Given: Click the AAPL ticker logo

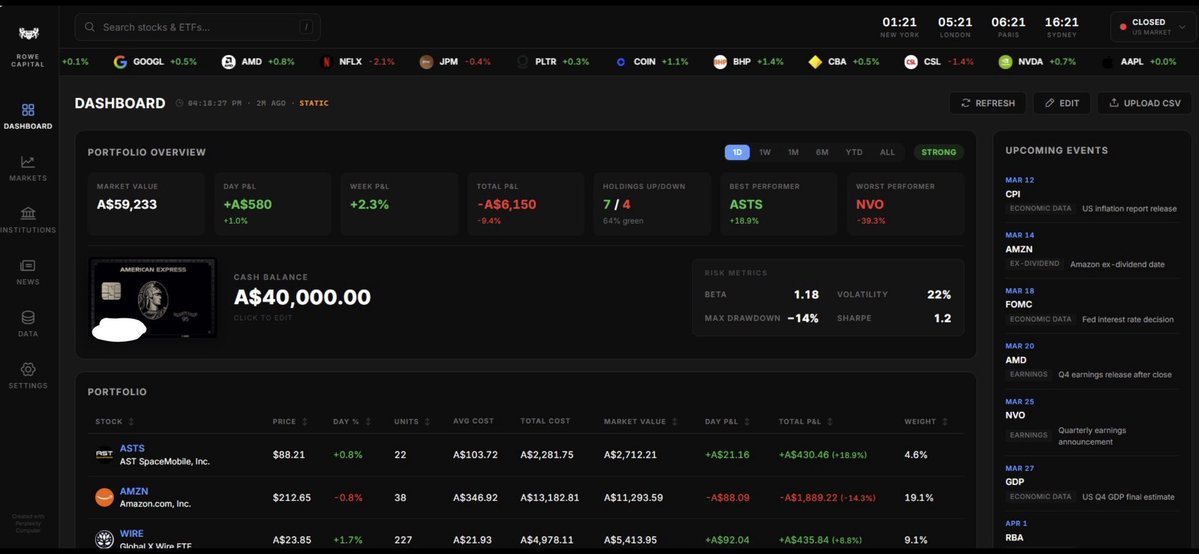Looking at the screenshot, I should (1108, 62).
